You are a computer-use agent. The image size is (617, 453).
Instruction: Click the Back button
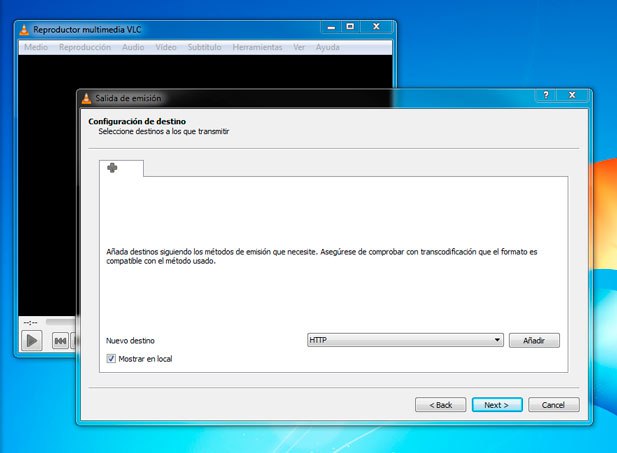tap(440, 405)
